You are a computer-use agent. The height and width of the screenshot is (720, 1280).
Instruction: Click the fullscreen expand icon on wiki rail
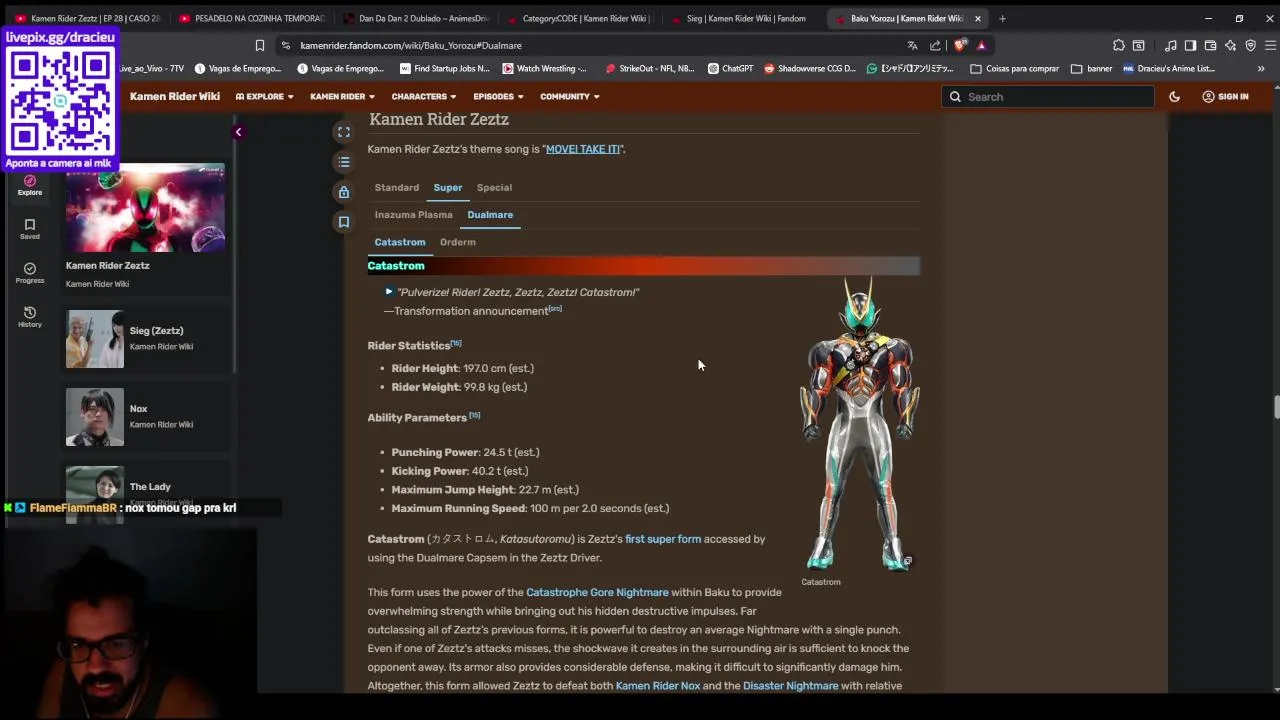click(344, 132)
